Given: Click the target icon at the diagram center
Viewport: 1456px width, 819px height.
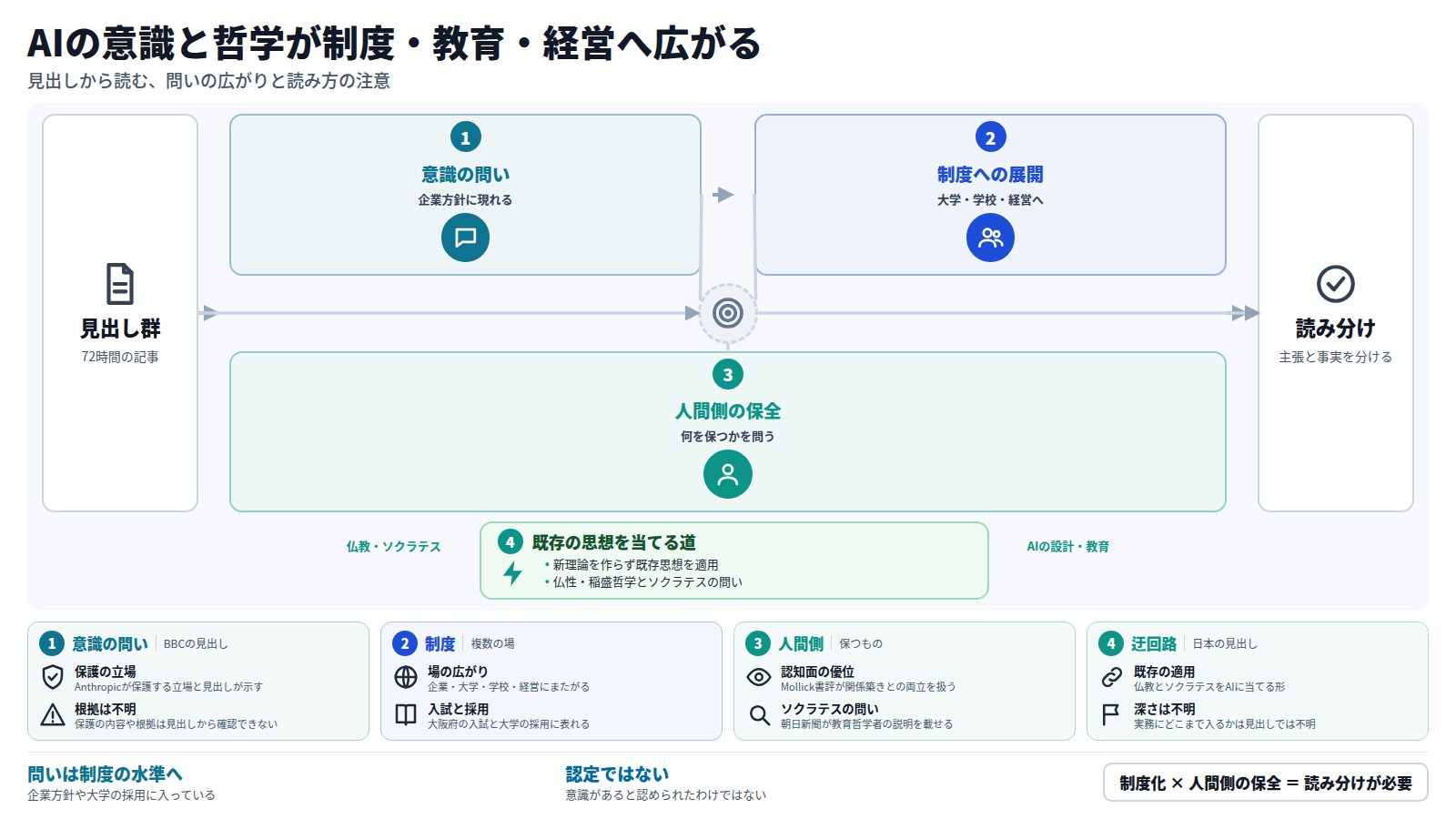Looking at the screenshot, I should coord(728,313).
